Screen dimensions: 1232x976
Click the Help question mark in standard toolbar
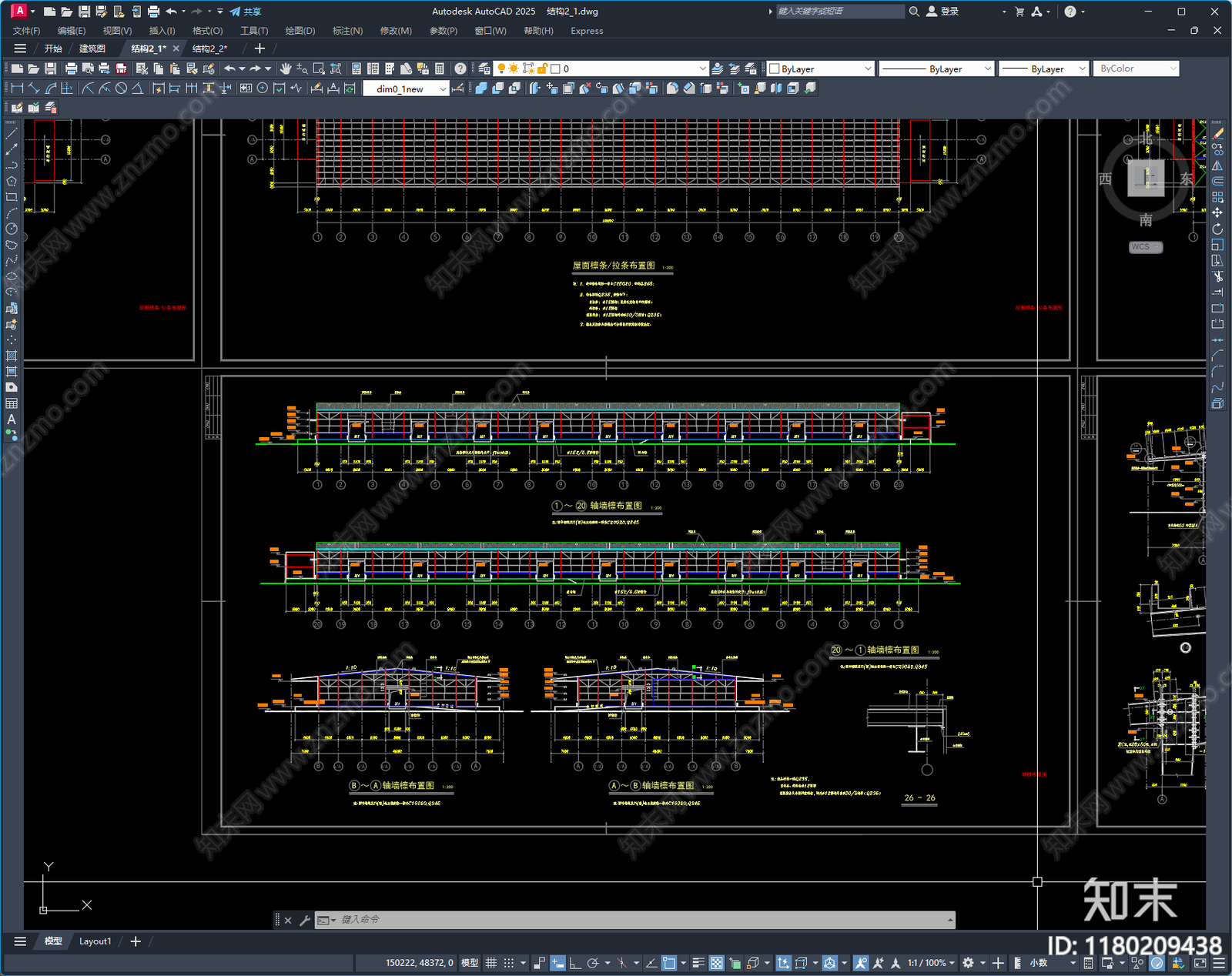pyautogui.click(x=460, y=69)
